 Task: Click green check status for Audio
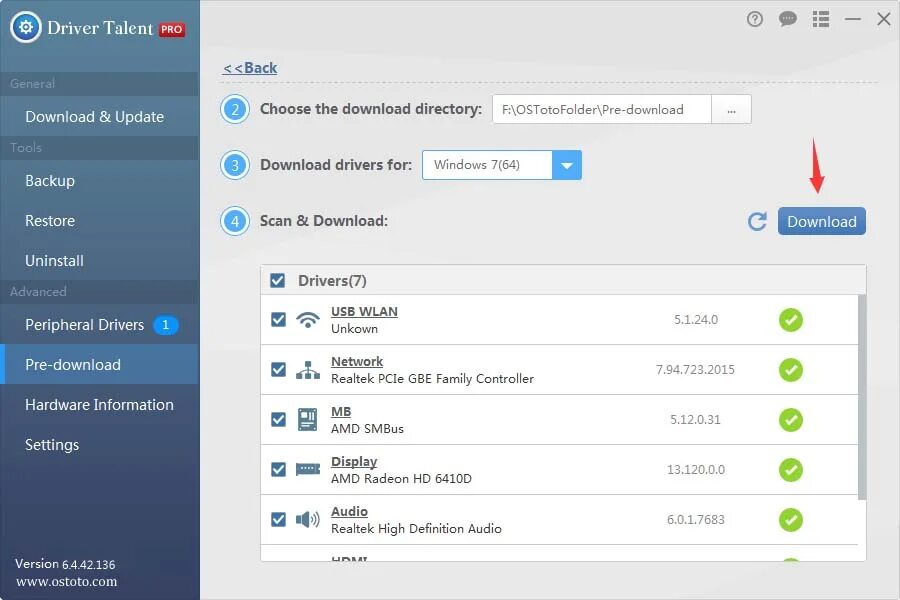pos(790,520)
